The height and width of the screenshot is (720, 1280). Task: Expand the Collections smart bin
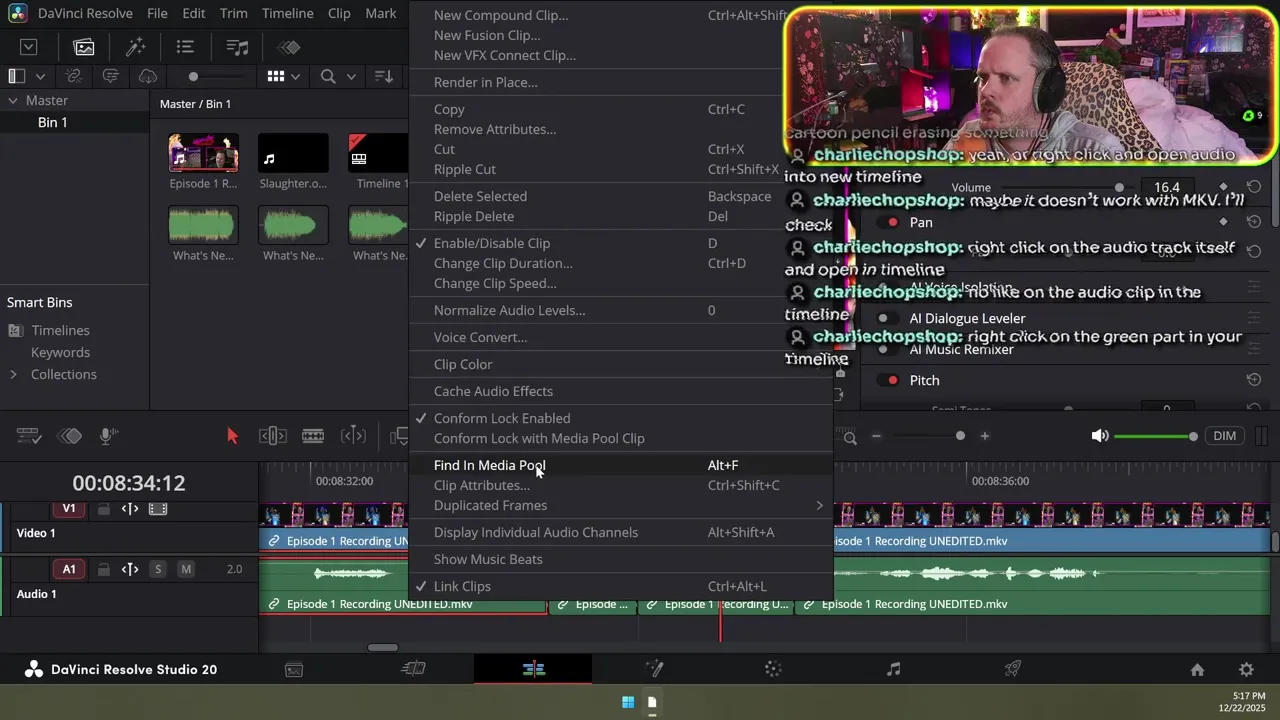point(13,374)
